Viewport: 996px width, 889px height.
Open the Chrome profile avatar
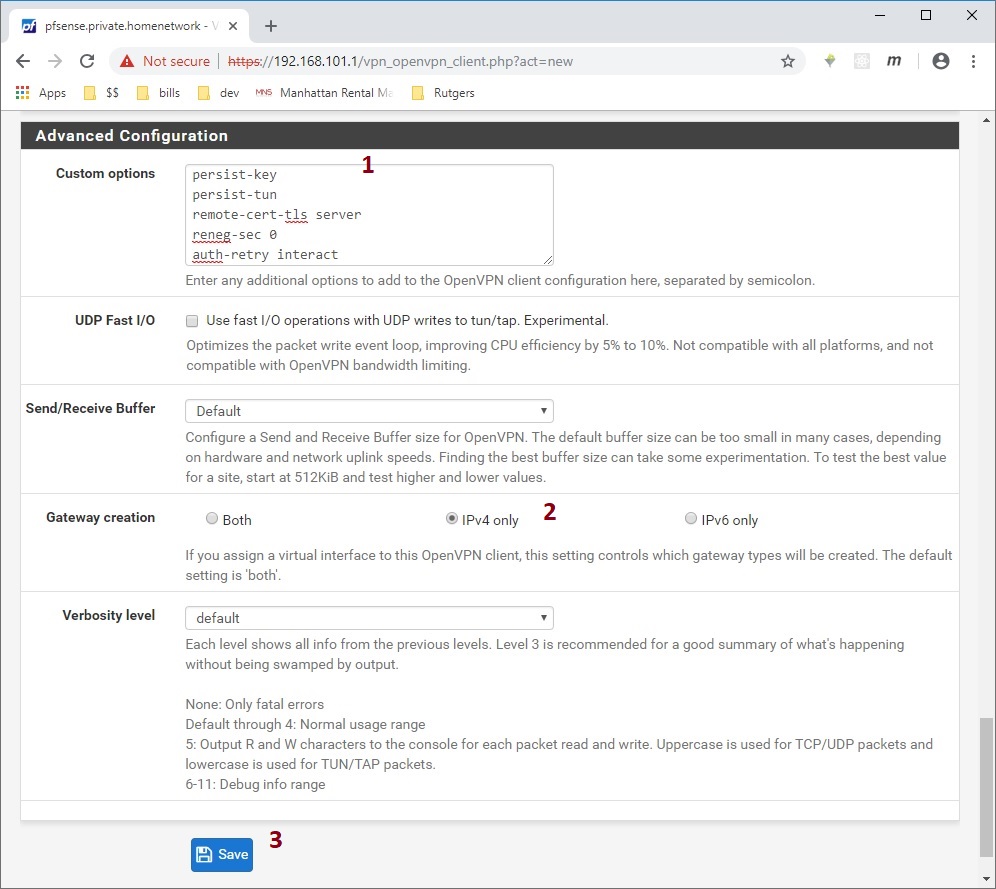click(940, 61)
